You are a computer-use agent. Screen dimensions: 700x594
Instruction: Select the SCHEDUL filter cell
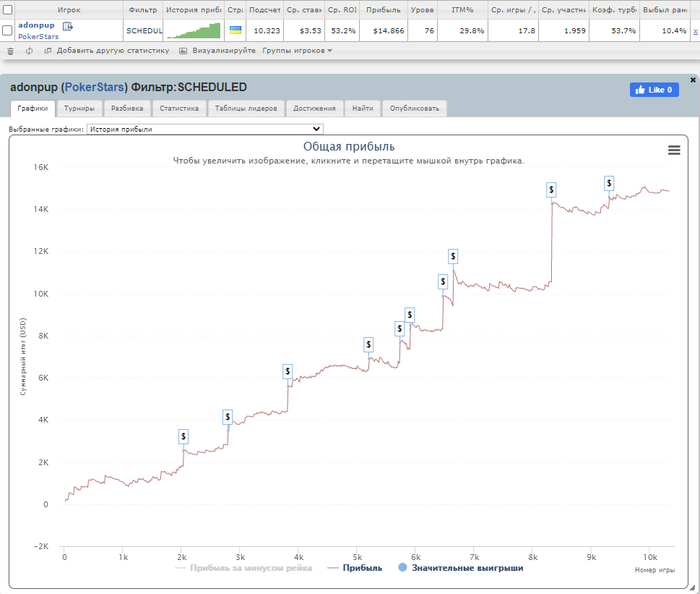click(143, 31)
